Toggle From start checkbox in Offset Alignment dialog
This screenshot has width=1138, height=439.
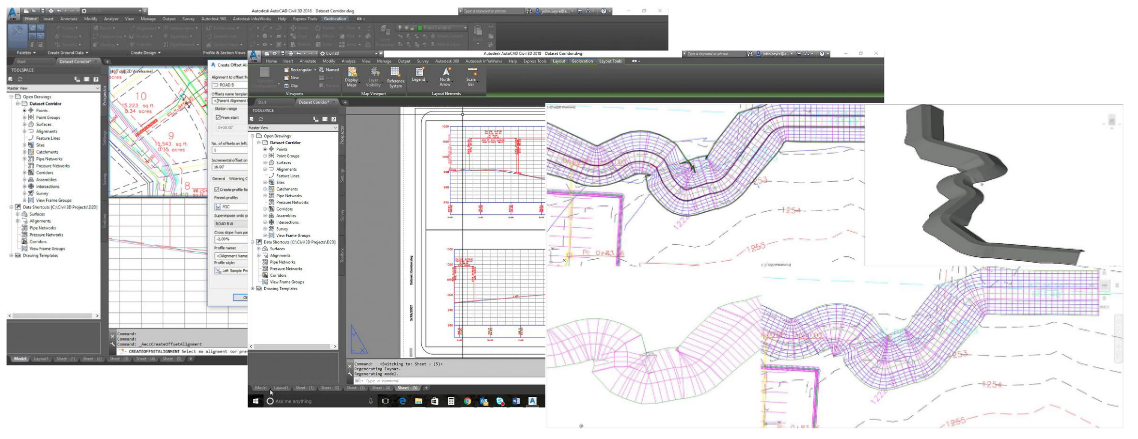tap(217, 116)
